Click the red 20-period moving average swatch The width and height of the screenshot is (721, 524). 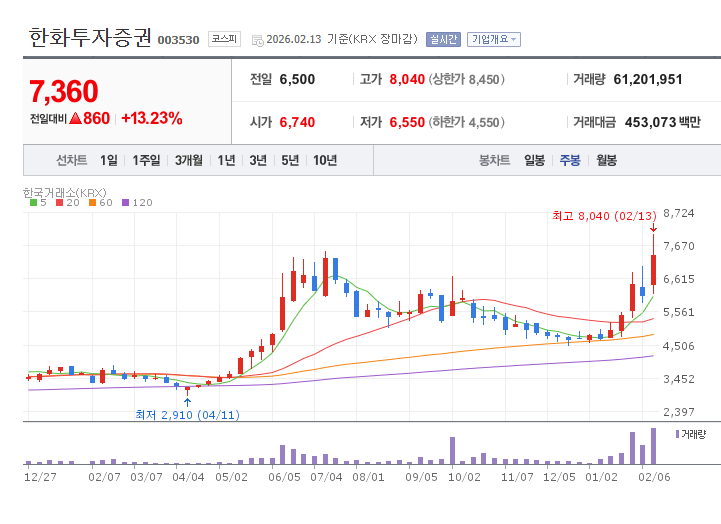(59, 203)
